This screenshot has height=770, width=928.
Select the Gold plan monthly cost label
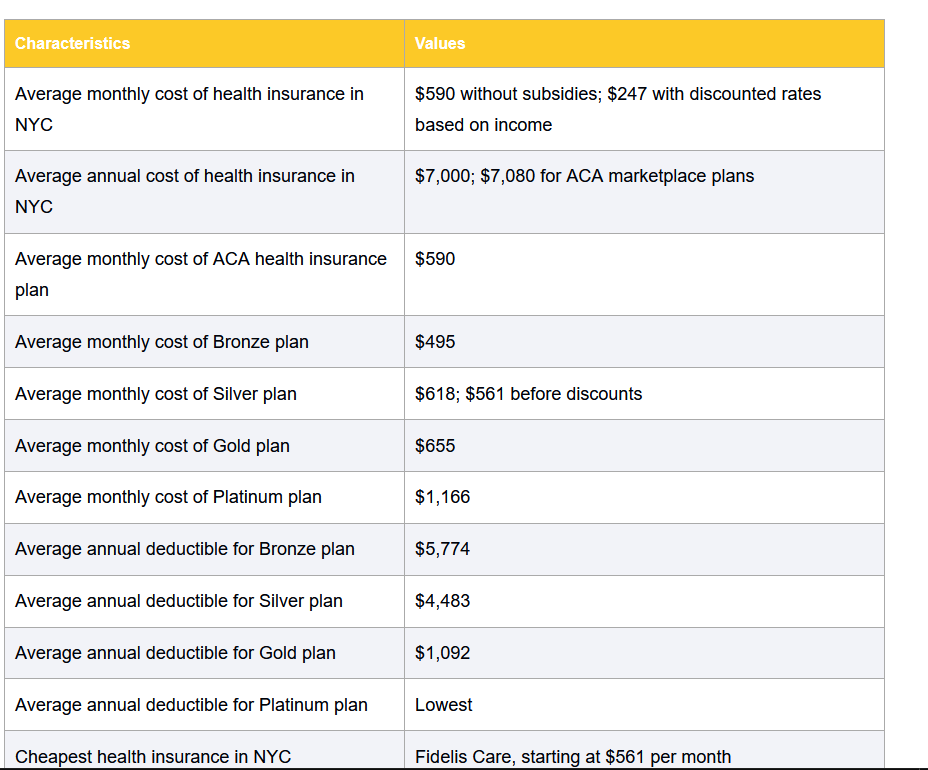coord(152,446)
